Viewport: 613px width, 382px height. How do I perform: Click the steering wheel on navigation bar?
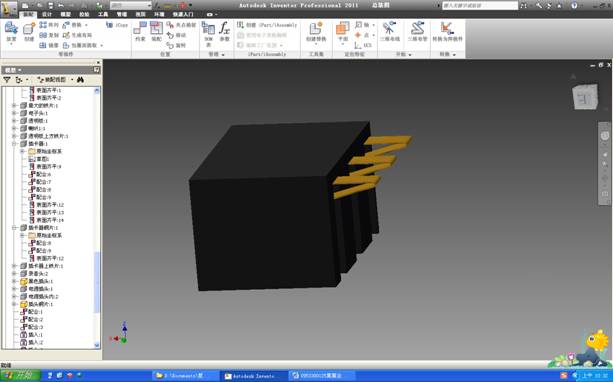(605, 136)
